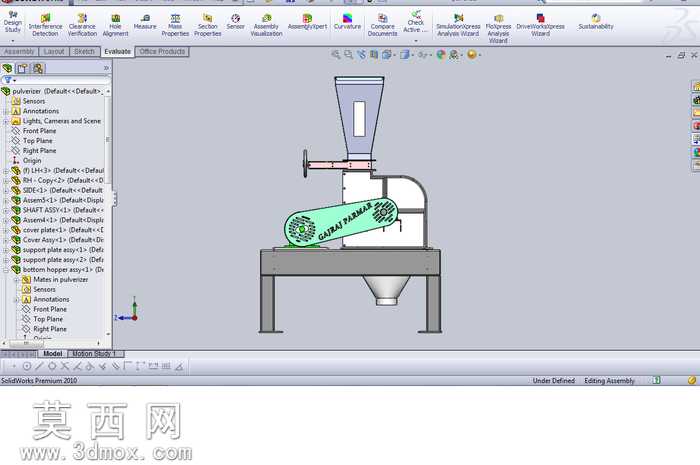Screen dimensions: 700x465
Task: Click the feed hopper on the model
Action: coord(359,118)
